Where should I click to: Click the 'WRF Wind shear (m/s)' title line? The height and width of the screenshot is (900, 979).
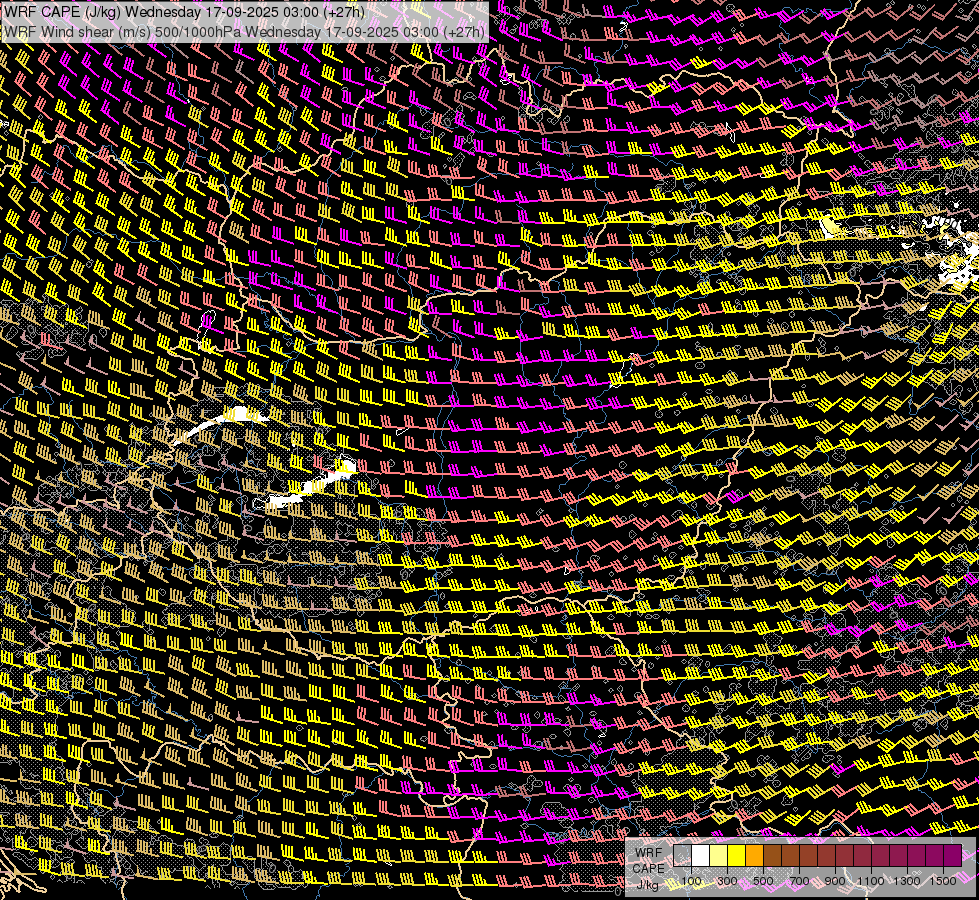(244, 32)
